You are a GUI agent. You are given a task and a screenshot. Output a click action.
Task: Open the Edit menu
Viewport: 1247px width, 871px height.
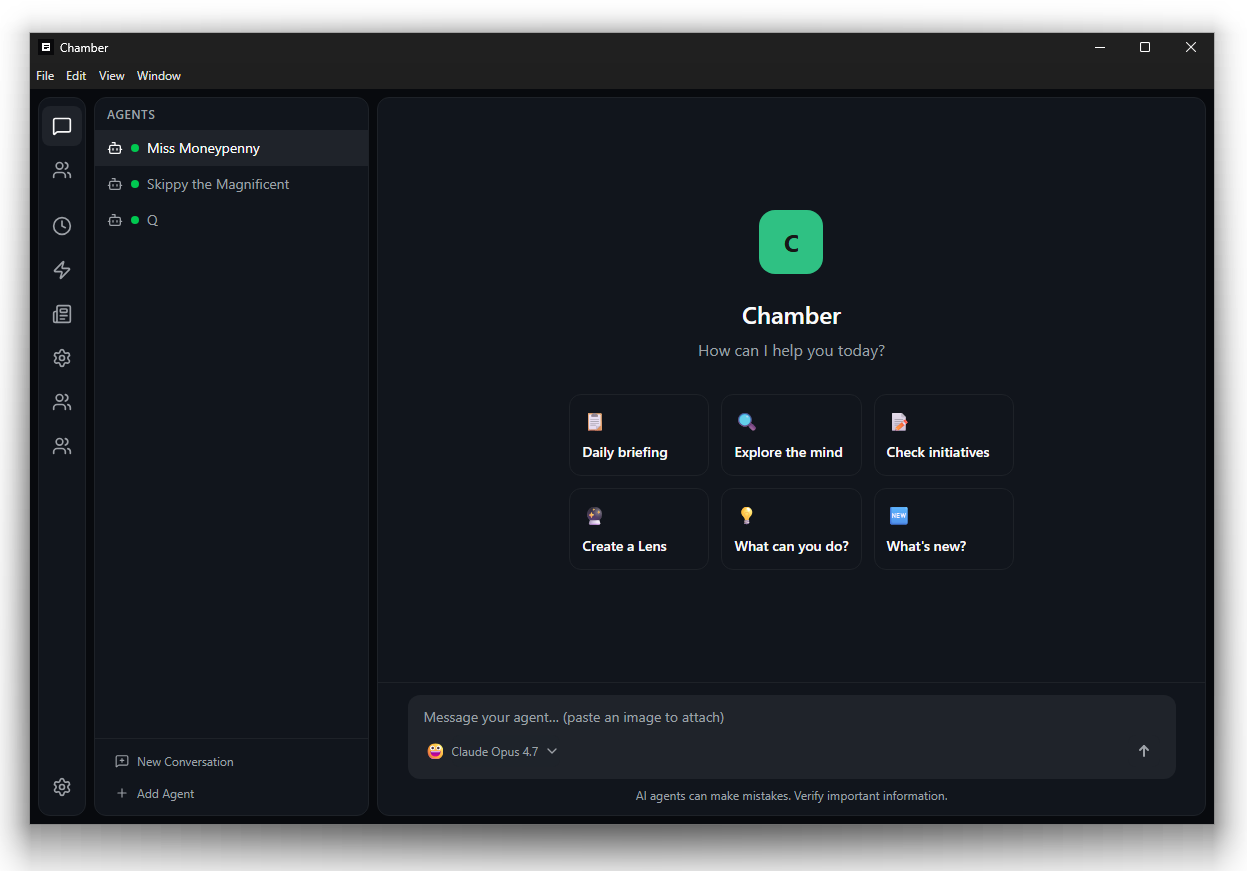tap(76, 76)
